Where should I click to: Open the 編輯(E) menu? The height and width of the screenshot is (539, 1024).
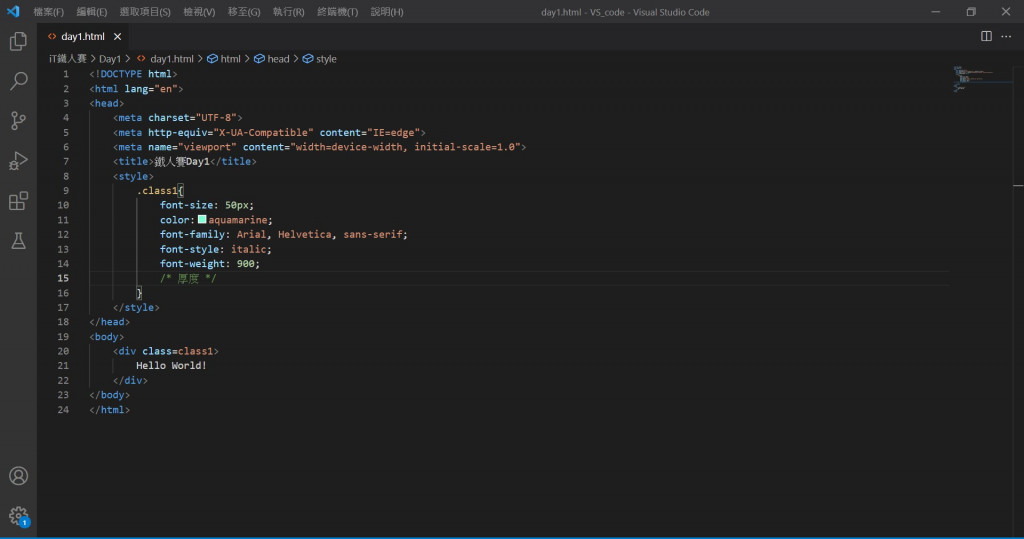91,12
